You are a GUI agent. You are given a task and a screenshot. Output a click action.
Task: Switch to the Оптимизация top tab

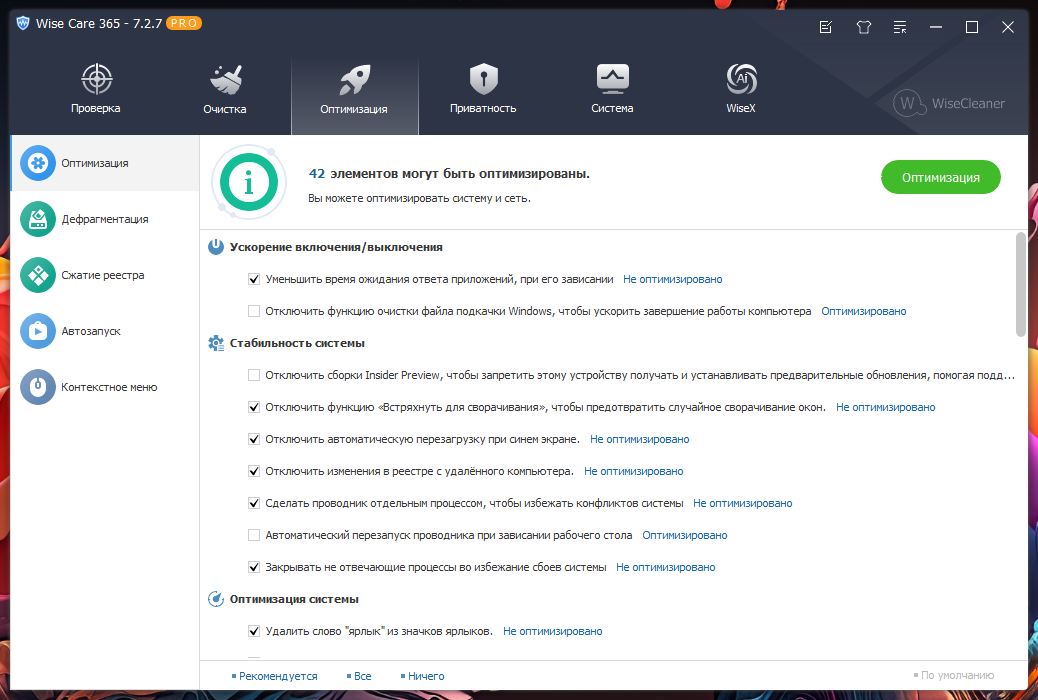point(355,95)
